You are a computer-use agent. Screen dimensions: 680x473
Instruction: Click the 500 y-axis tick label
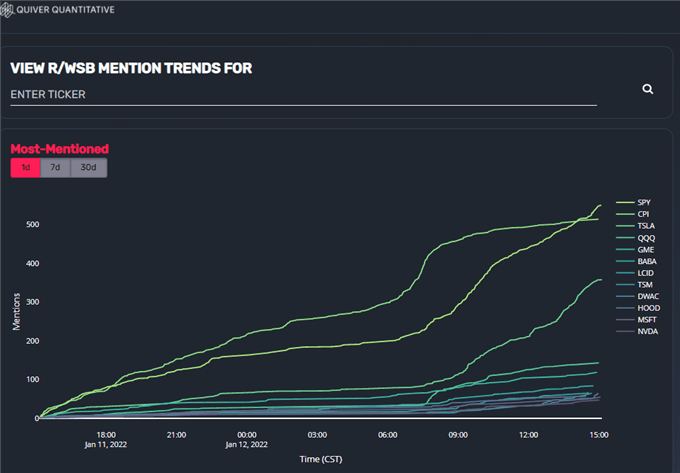point(33,225)
